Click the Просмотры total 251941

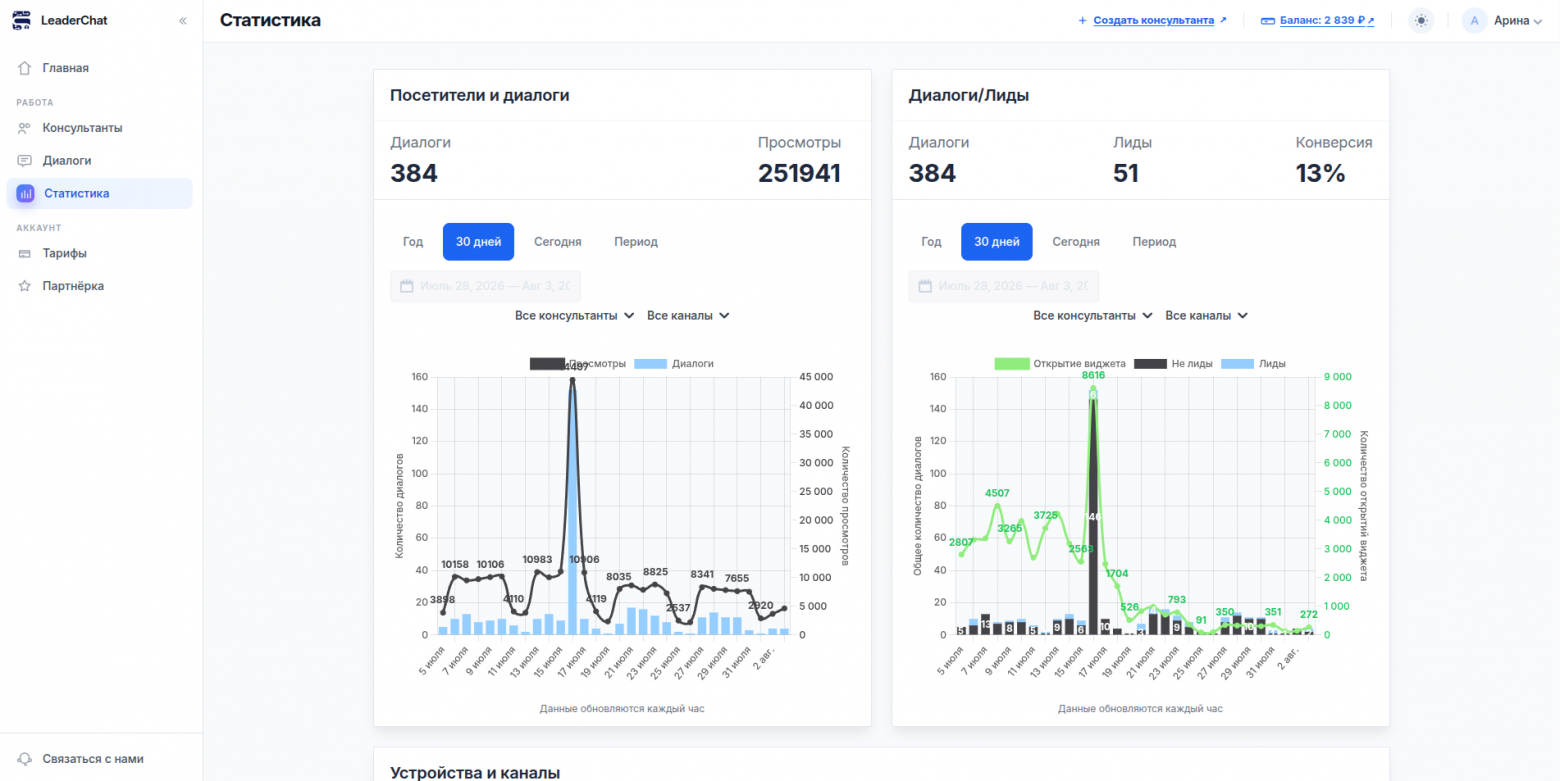click(x=799, y=174)
